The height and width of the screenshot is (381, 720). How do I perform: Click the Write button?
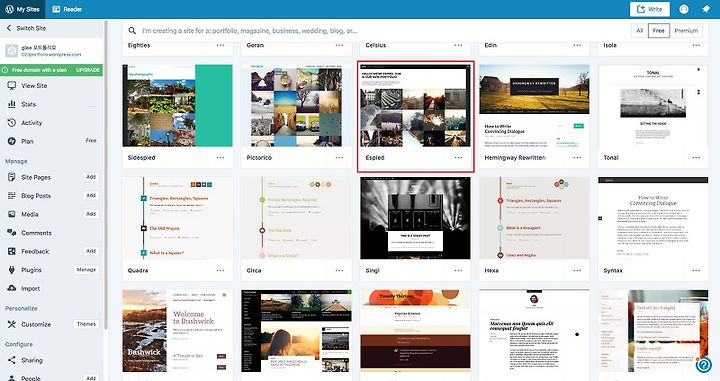649,9
